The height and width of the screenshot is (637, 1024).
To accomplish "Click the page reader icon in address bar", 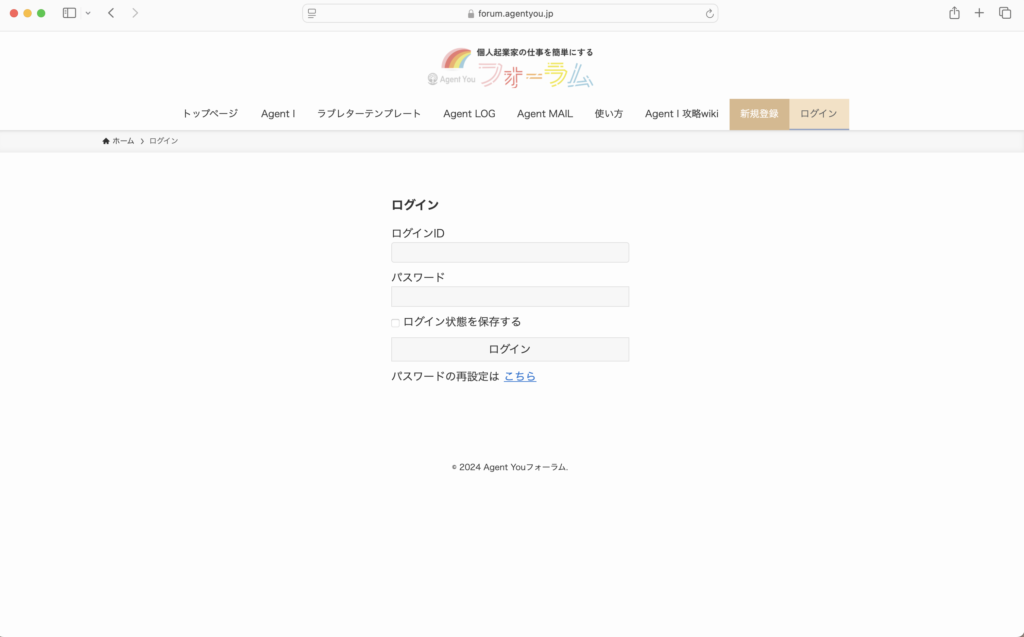I will click(313, 13).
